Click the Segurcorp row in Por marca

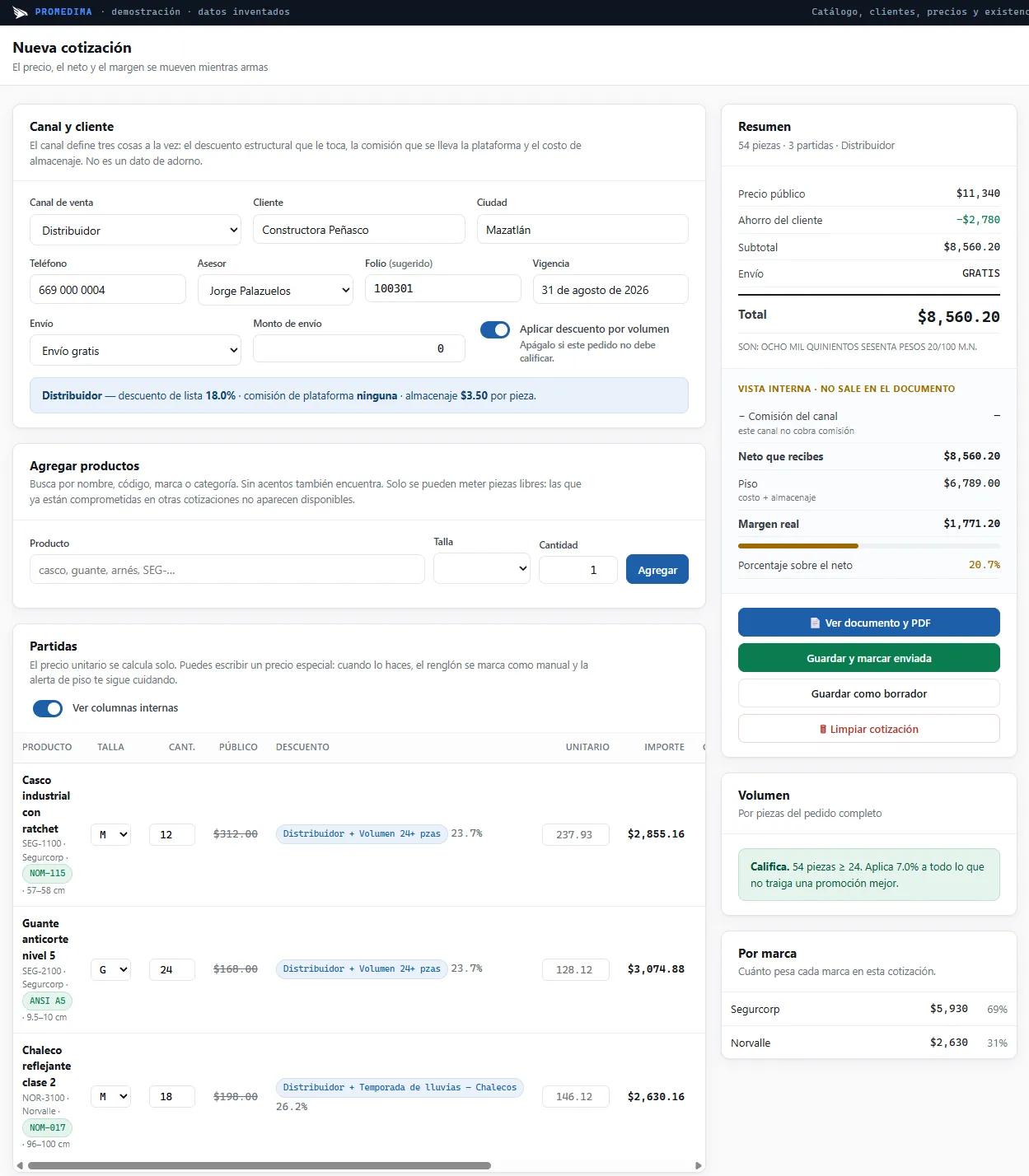[x=869, y=1009]
